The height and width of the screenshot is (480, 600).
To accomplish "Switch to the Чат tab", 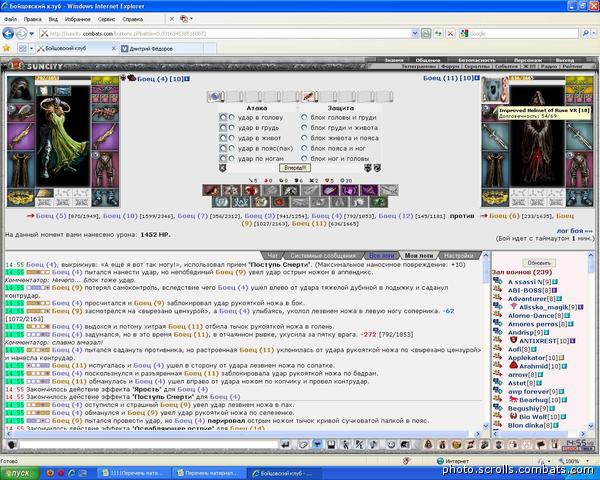I will [273, 255].
